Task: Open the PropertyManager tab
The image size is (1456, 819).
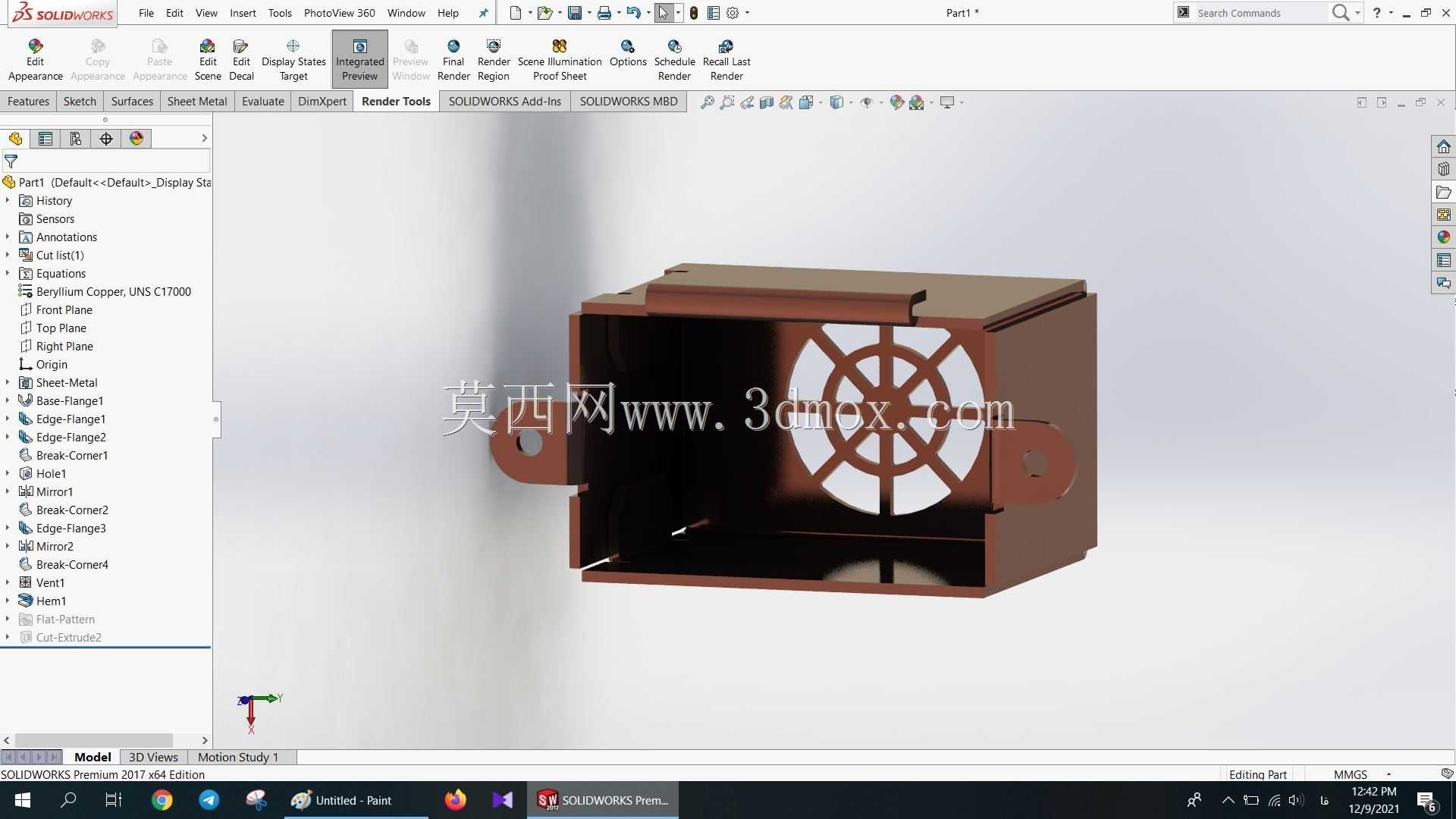Action: (45, 138)
